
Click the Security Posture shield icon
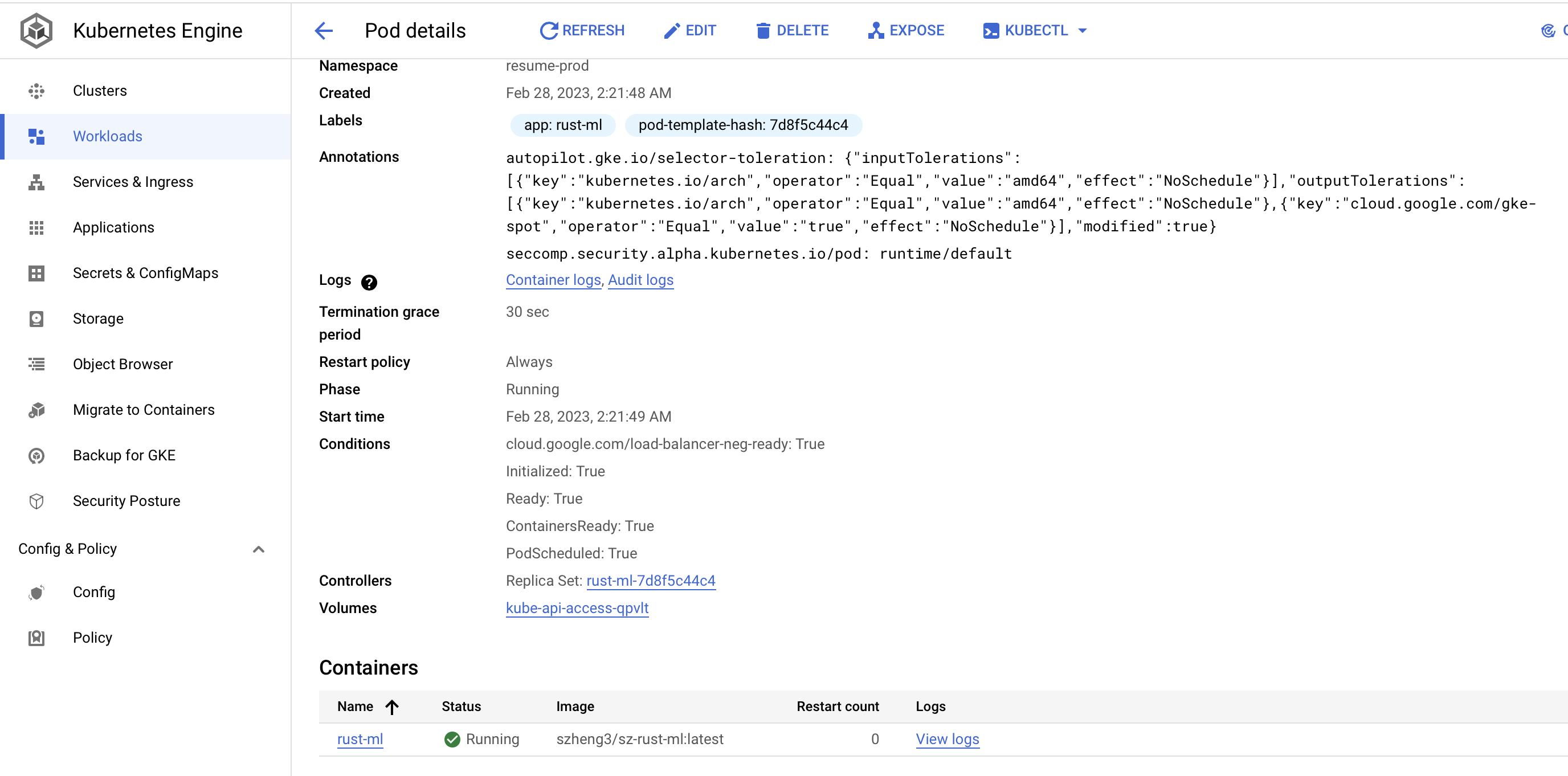point(36,501)
